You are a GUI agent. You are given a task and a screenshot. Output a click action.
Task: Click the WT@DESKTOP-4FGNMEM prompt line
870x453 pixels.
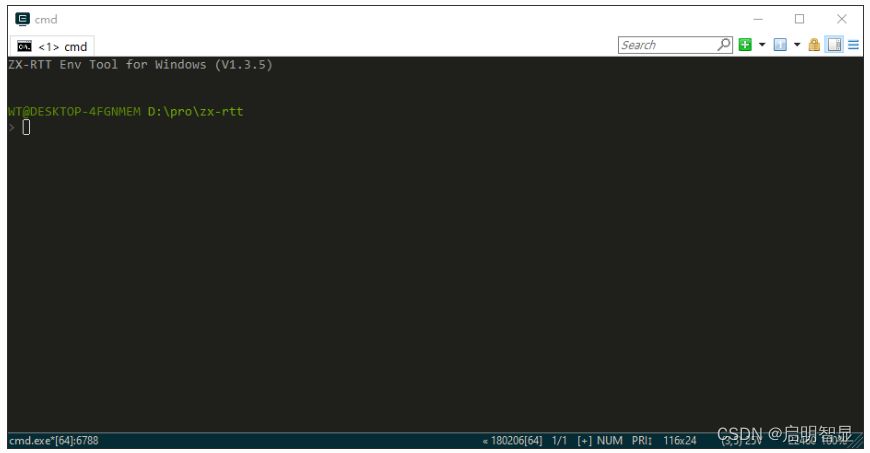coord(125,112)
